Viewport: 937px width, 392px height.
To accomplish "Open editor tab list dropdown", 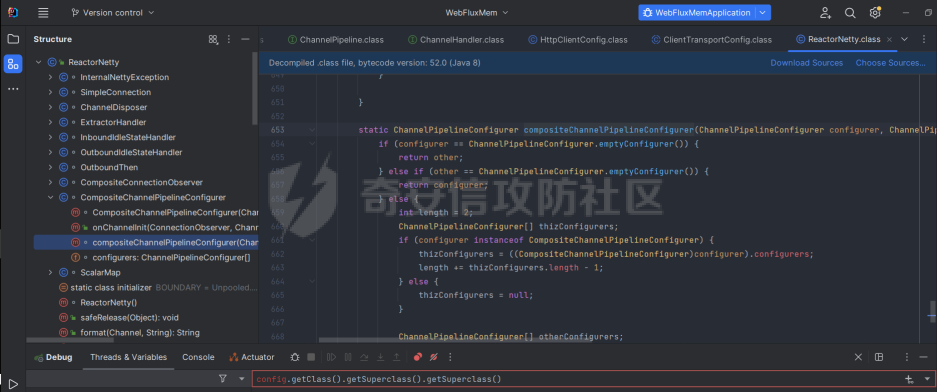I will click(904, 39).
